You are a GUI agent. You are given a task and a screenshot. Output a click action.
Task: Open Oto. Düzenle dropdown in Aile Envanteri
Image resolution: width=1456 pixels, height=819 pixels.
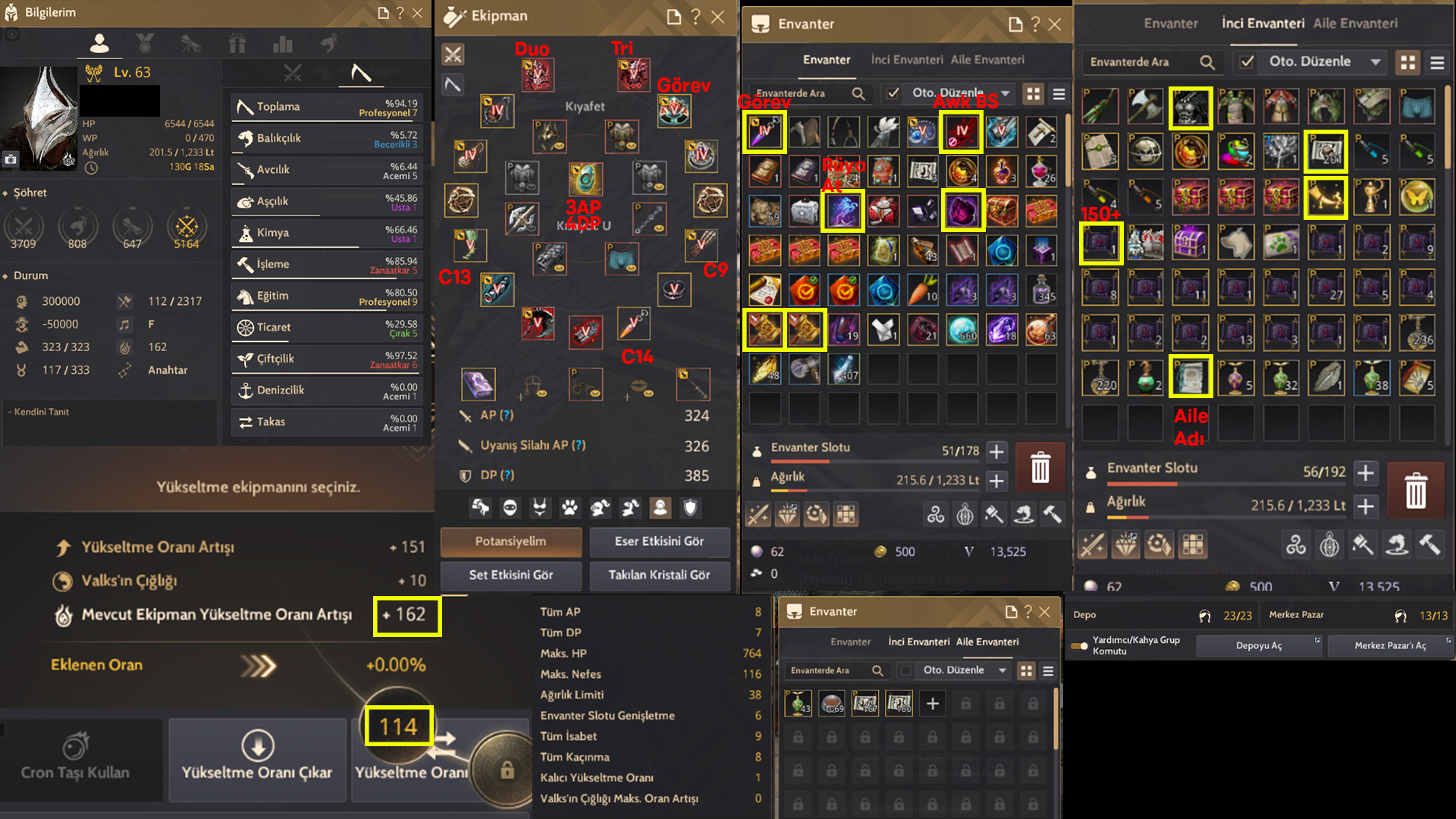pyautogui.click(x=1003, y=670)
